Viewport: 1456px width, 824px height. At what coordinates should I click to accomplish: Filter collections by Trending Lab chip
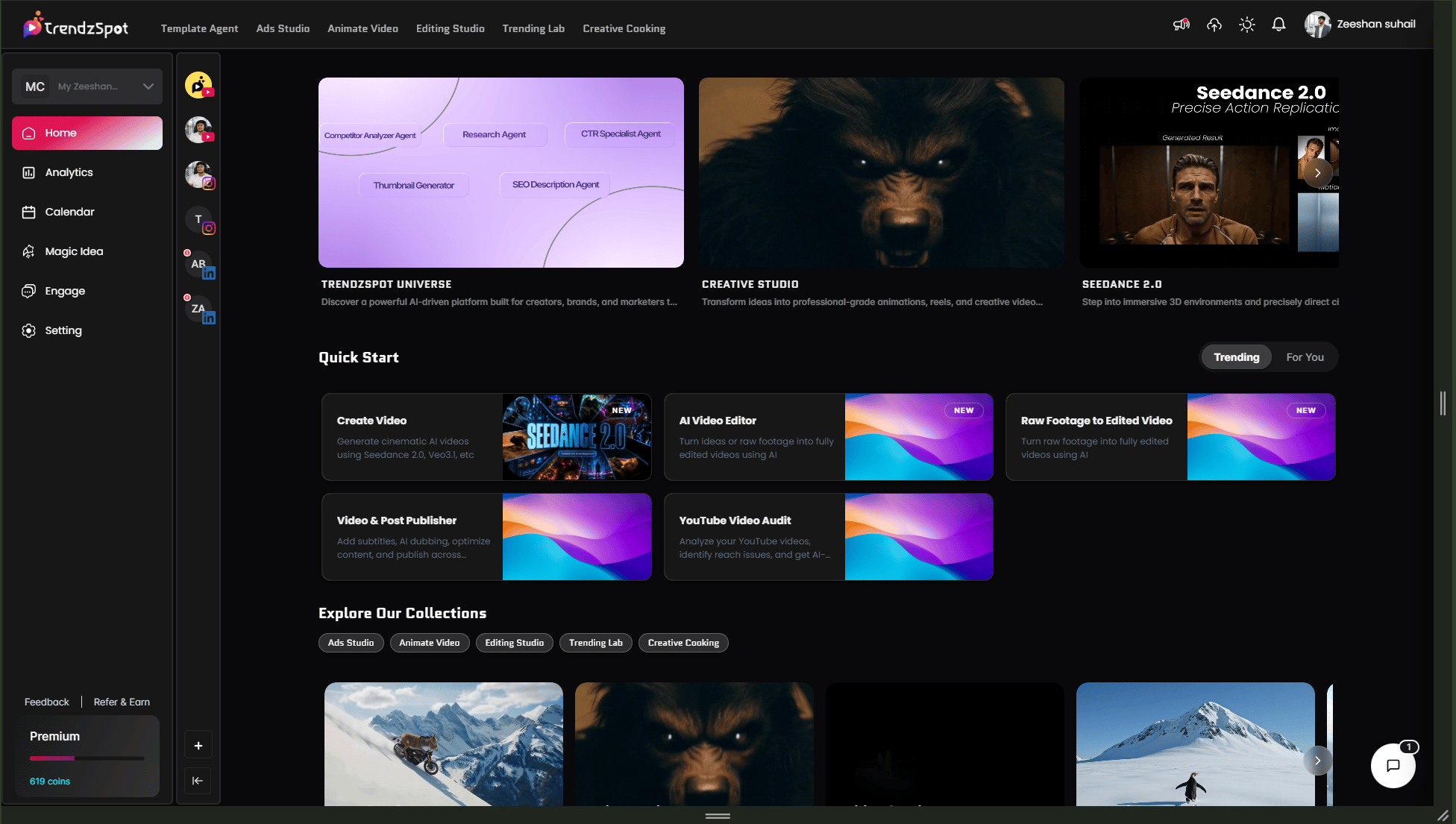coord(596,643)
